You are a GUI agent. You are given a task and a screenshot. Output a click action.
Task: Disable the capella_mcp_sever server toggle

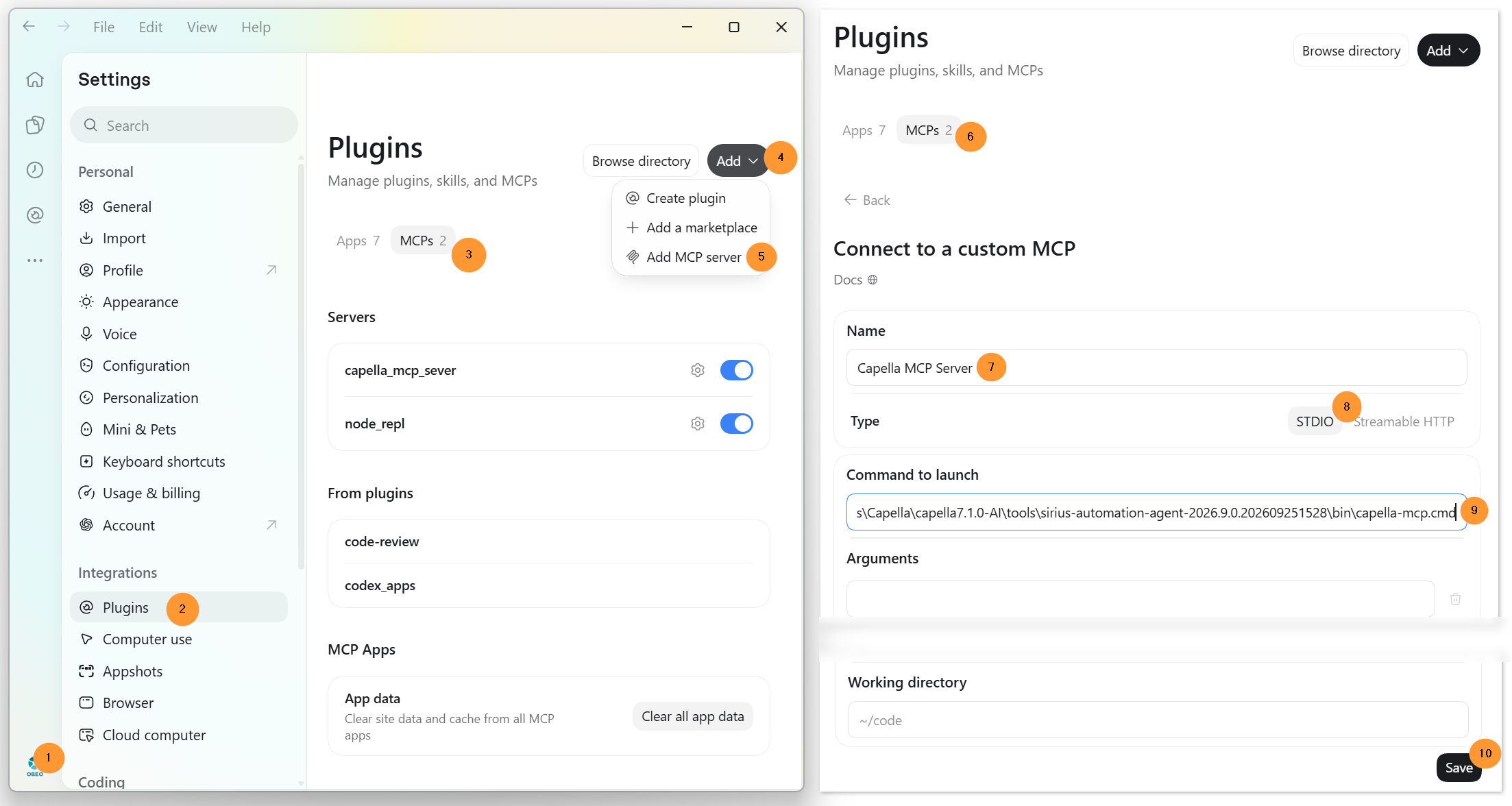click(737, 370)
